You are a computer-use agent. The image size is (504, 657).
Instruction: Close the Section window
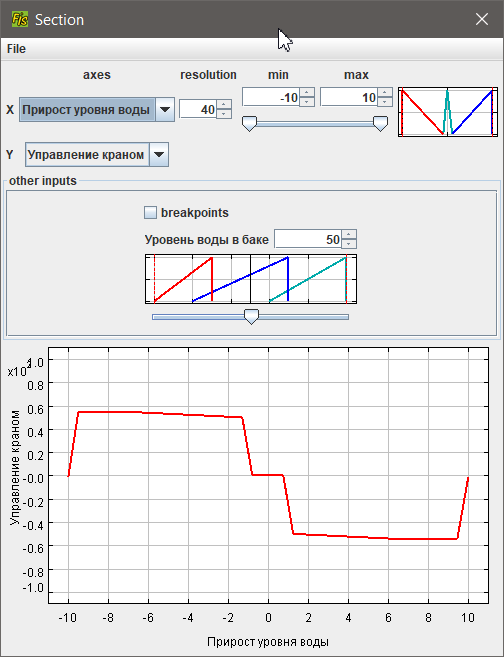(482, 19)
